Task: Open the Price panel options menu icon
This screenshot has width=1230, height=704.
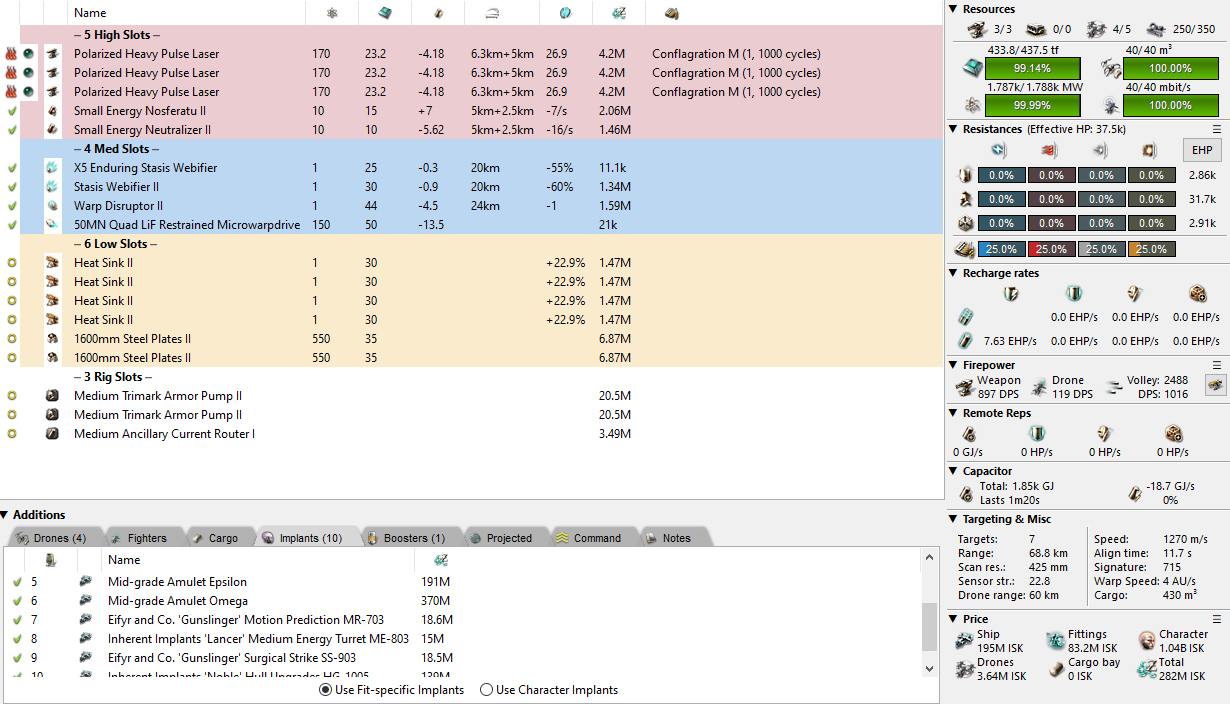Action: [x=1217, y=619]
